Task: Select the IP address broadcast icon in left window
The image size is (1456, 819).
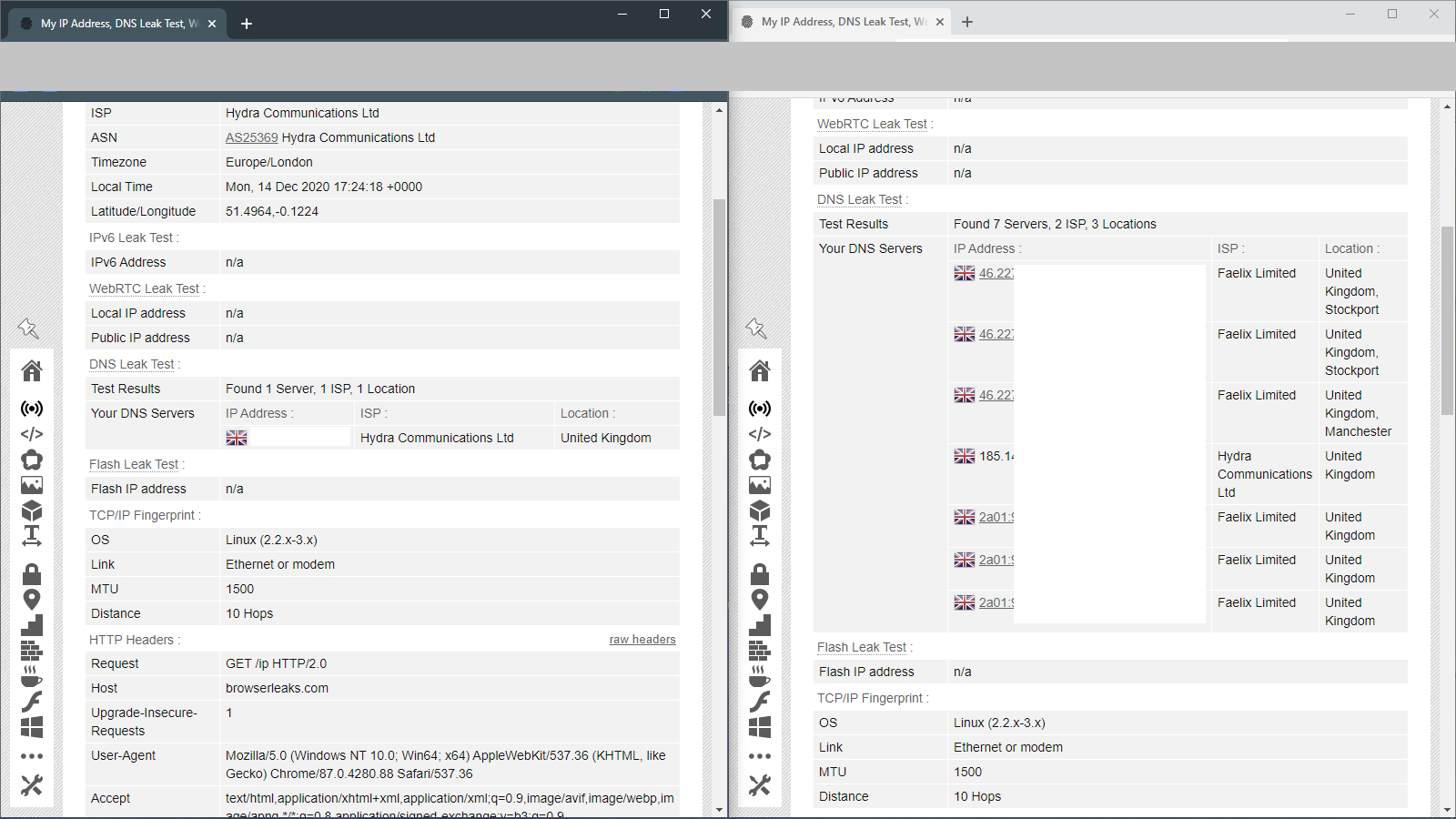Action: 32,409
